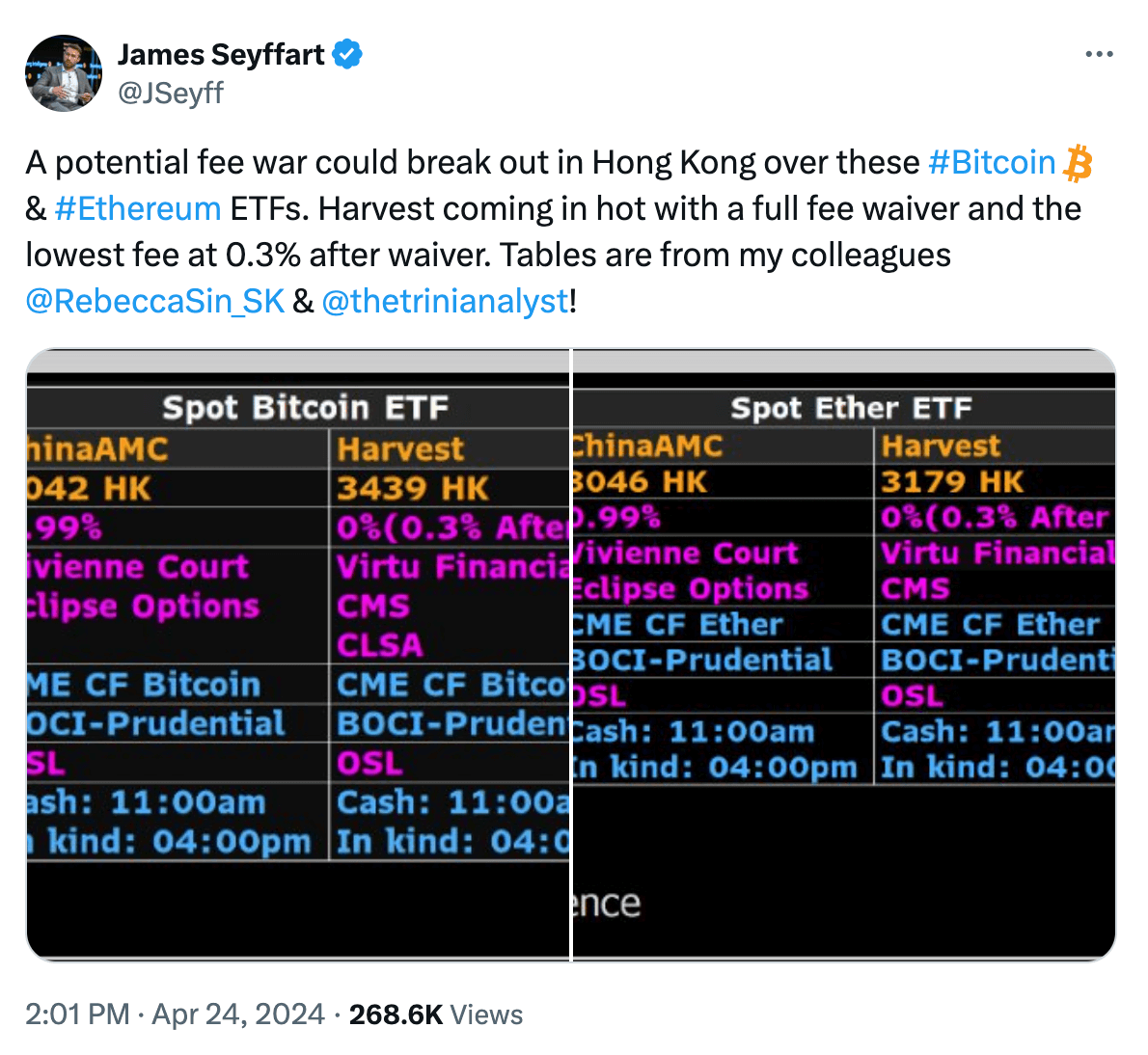Image resolution: width=1148 pixels, height=1055 pixels.
Task: Open the tweet options via the ellipsis icon
Action: 1100,54
